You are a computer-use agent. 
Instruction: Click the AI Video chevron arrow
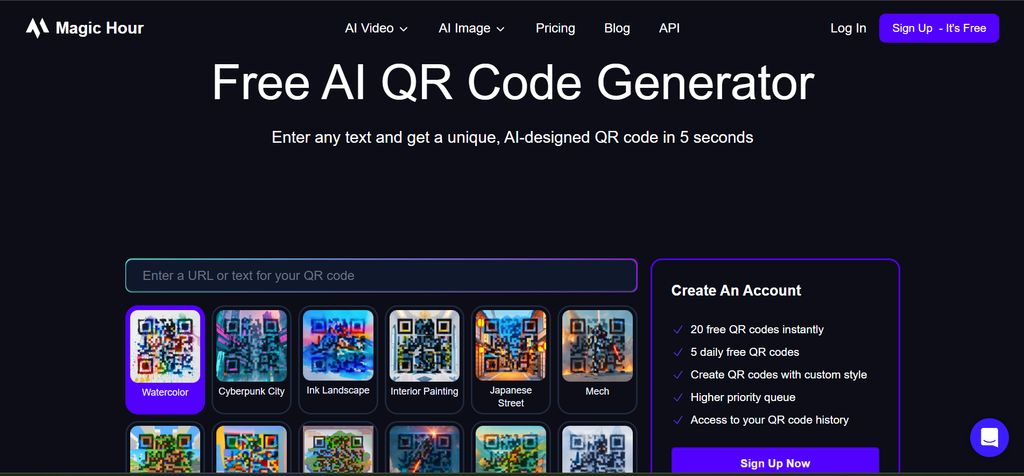(404, 29)
